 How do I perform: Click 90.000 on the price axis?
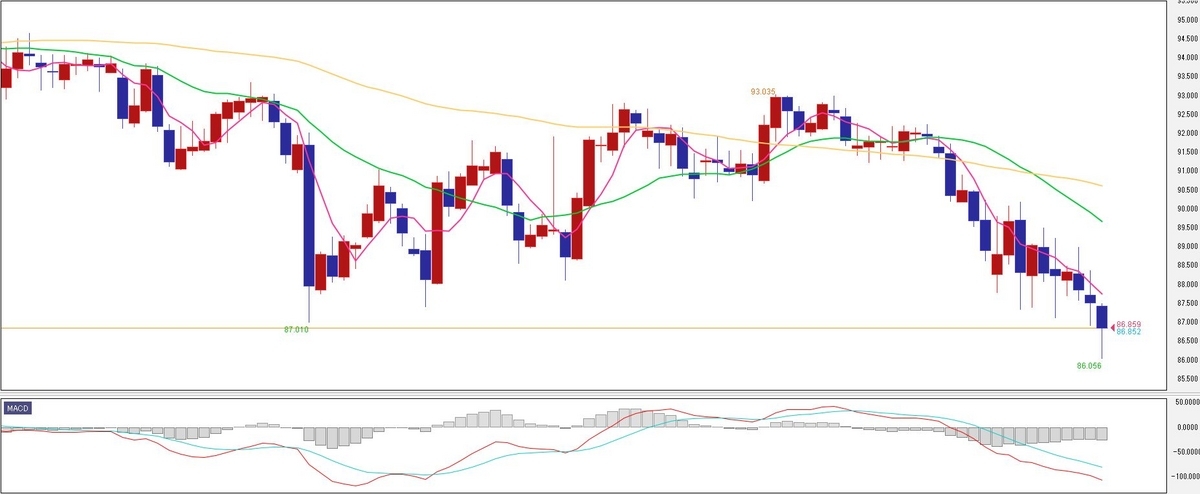1186,209
